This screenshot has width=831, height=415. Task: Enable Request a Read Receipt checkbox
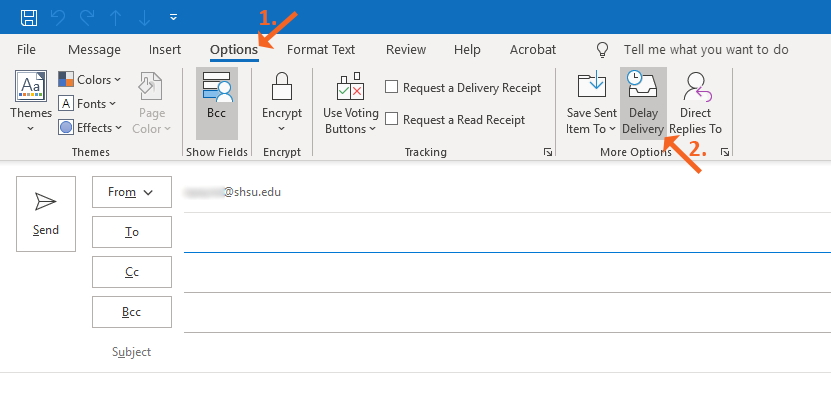tap(392, 120)
